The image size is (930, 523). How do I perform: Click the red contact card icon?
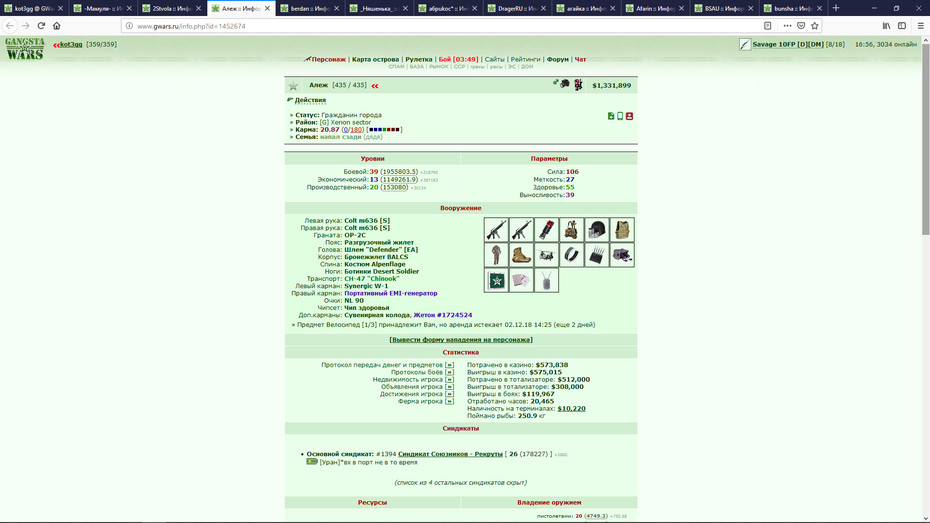click(629, 116)
